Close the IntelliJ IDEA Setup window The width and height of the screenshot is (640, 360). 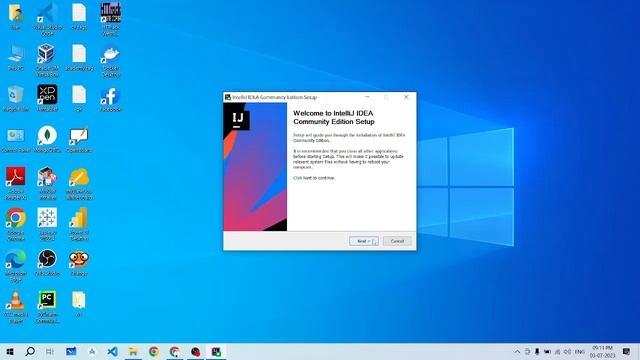406,97
